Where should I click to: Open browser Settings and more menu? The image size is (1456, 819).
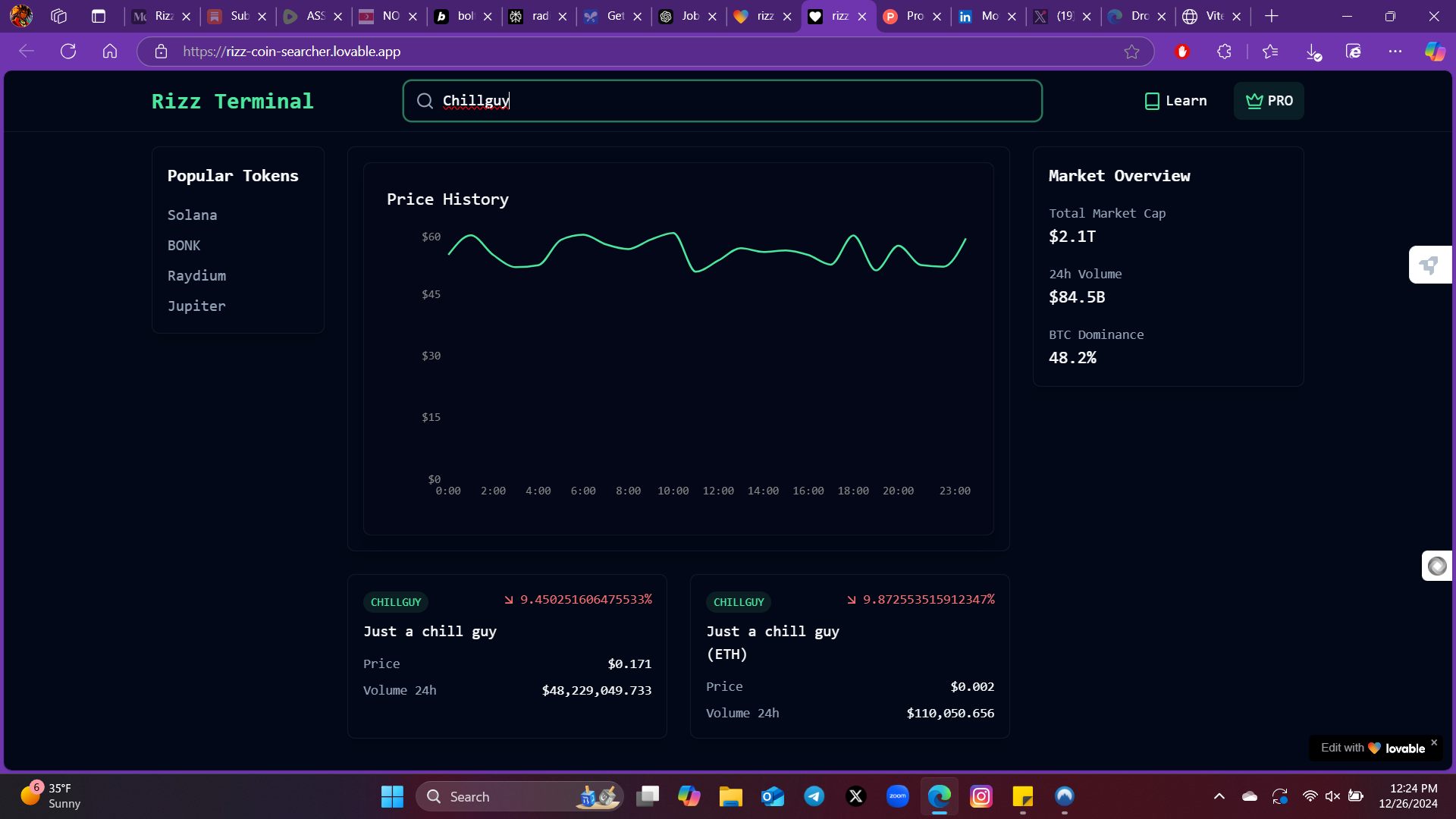click(1395, 52)
